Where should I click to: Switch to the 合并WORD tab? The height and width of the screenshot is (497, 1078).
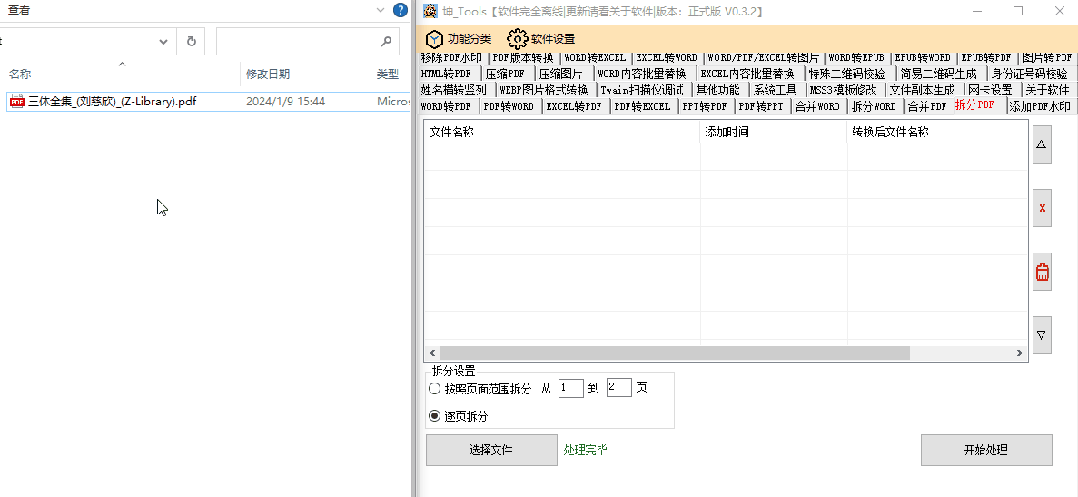pos(817,107)
